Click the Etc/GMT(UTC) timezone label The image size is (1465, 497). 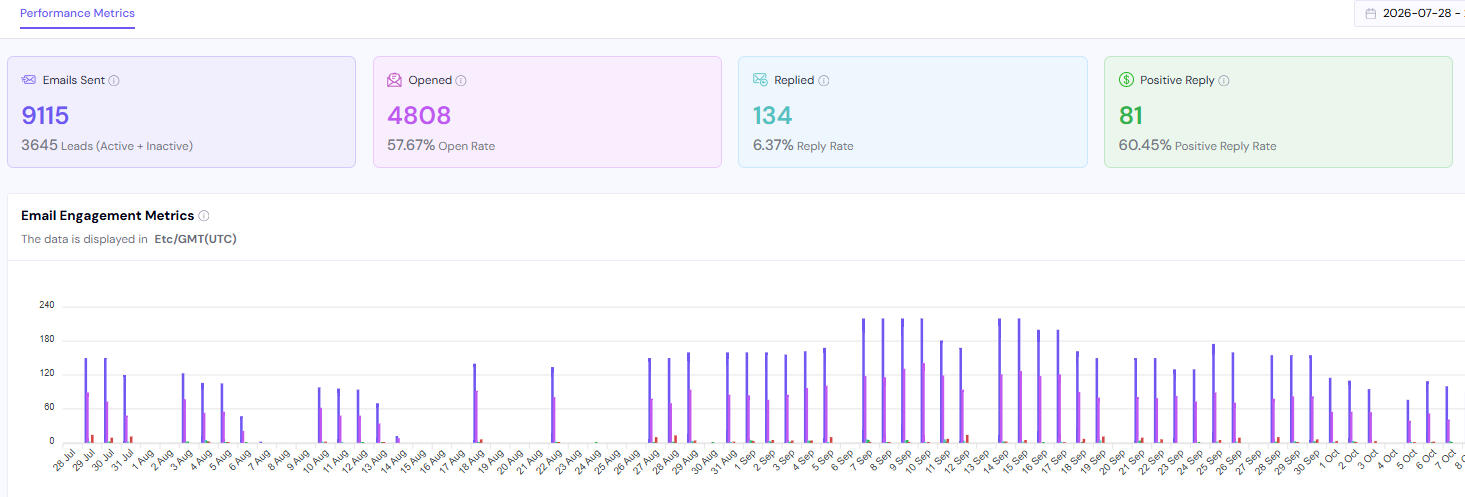(x=195, y=239)
